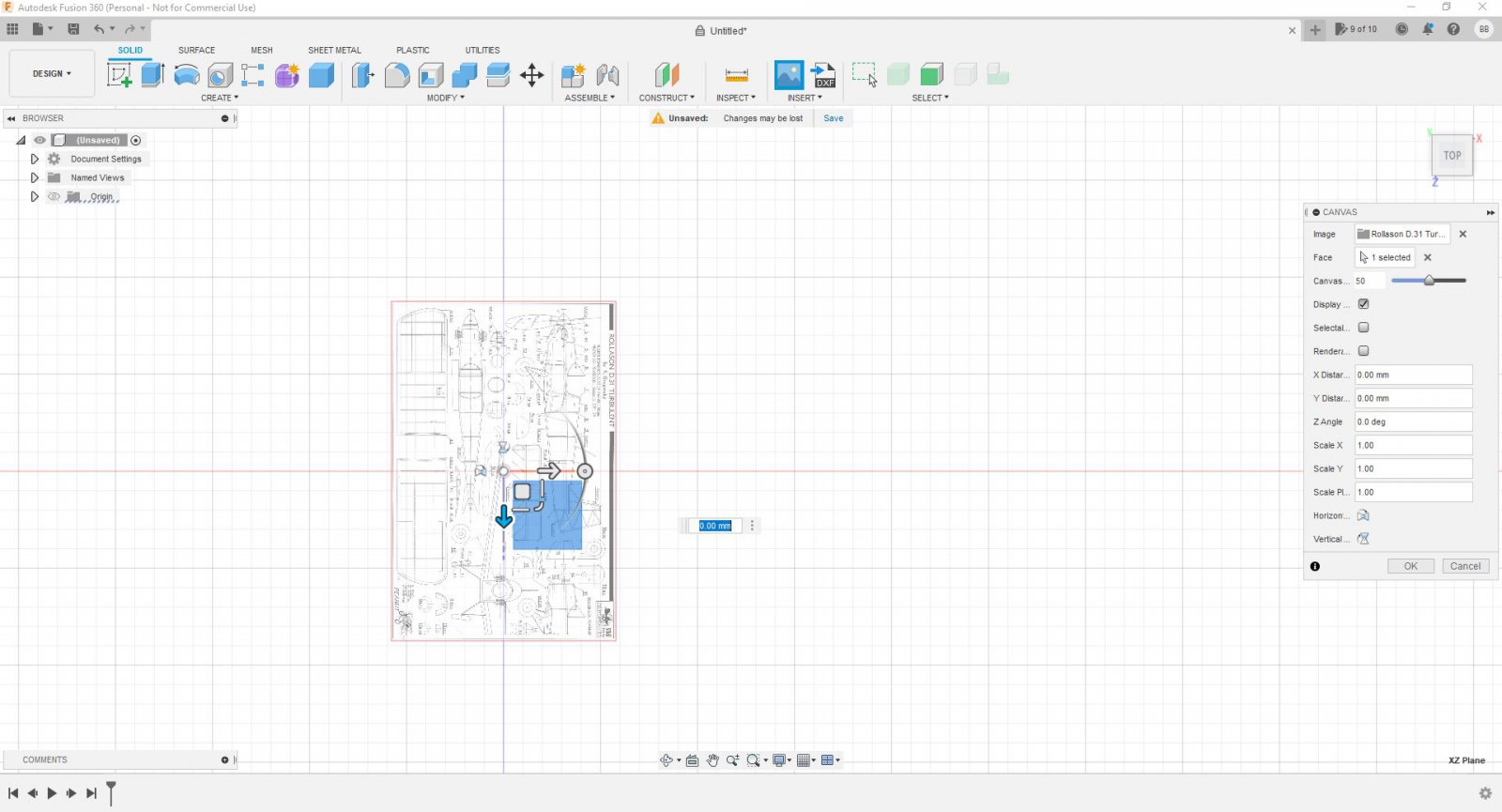Toggle visibility of the Unsaved component

(x=39, y=140)
